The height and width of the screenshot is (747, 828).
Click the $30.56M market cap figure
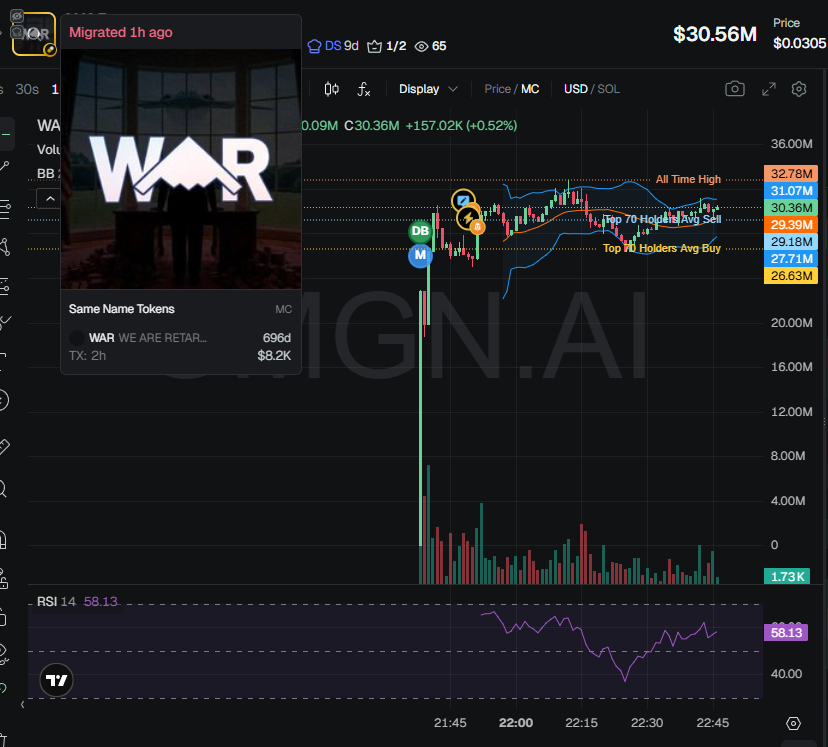click(714, 34)
